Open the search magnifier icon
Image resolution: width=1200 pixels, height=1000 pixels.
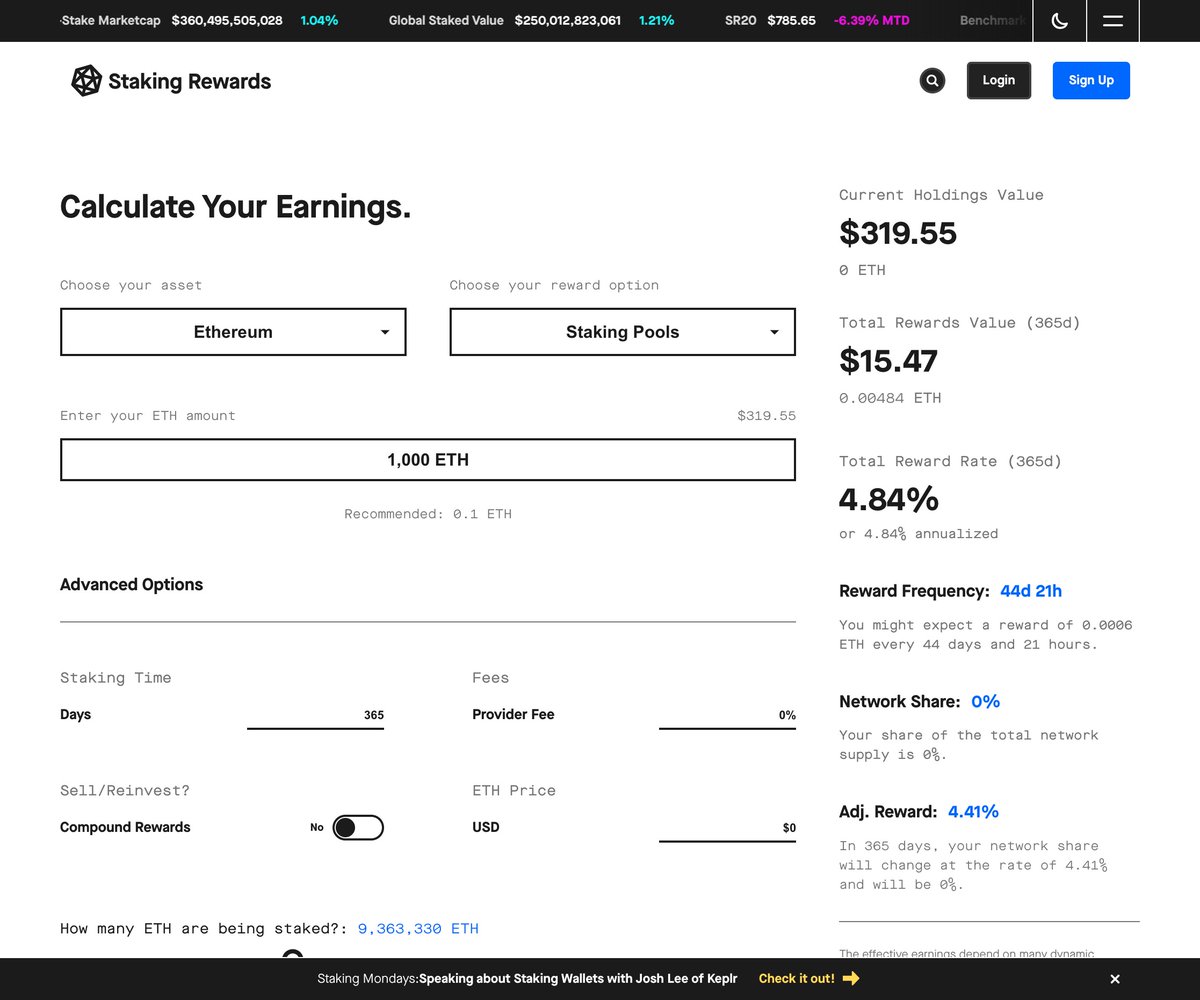(932, 81)
